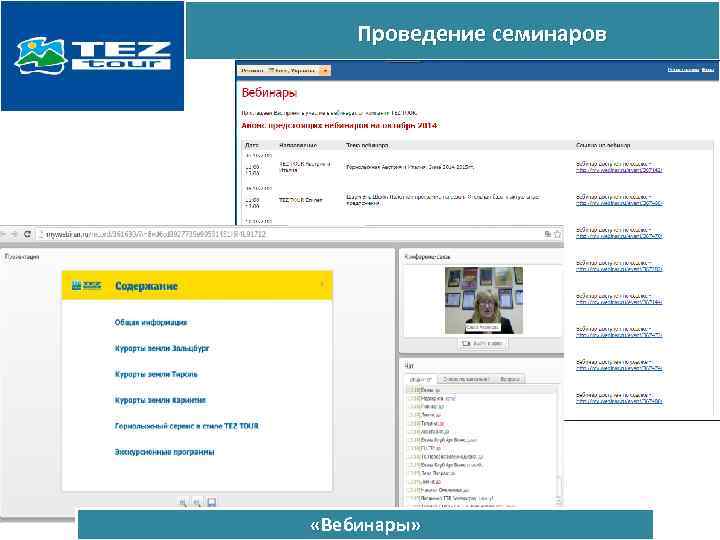This screenshot has height=540, width=720.
Task: Click the fifth webinar link in the right column
Action: [x=619, y=302]
